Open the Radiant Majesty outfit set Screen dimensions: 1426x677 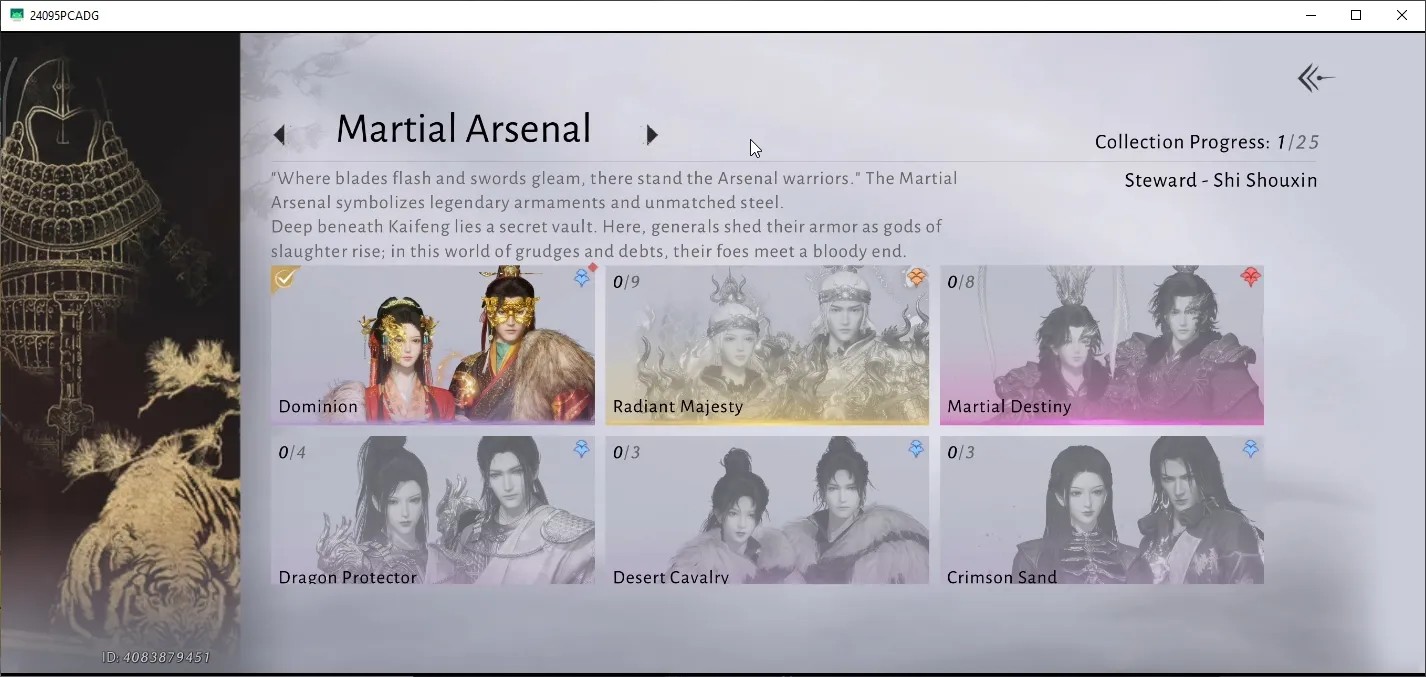point(767,345)
